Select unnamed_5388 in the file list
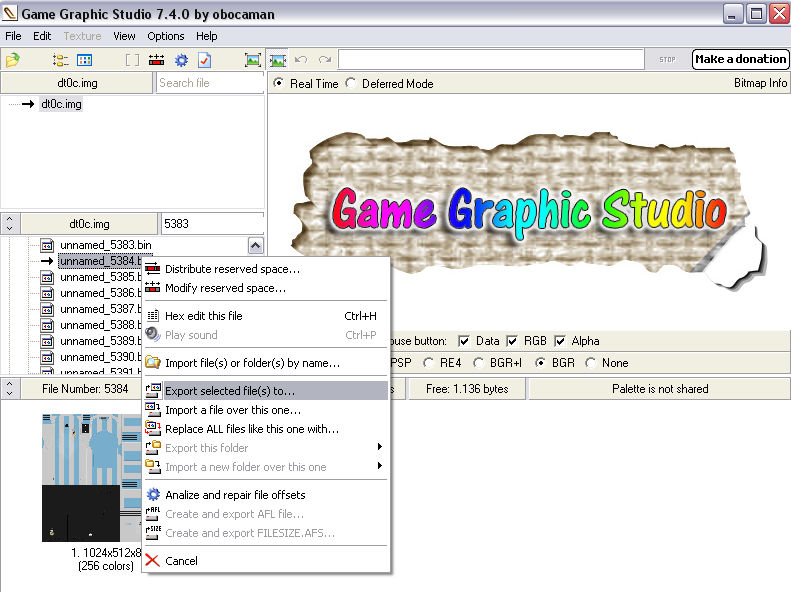Viewport: 791px width, 593px height. (x=100, y=325)
